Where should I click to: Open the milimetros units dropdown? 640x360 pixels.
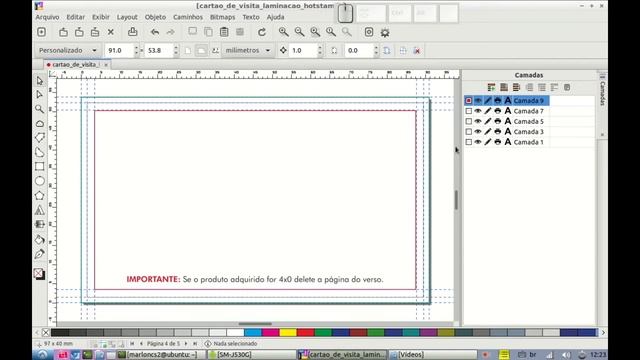coord(248,50)
